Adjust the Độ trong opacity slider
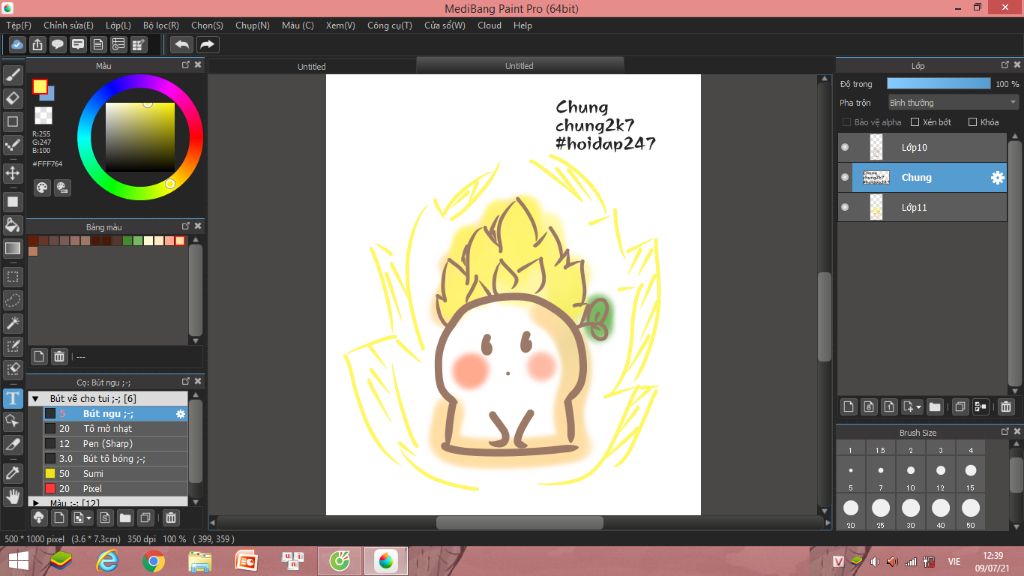 [x=938, y=84]
